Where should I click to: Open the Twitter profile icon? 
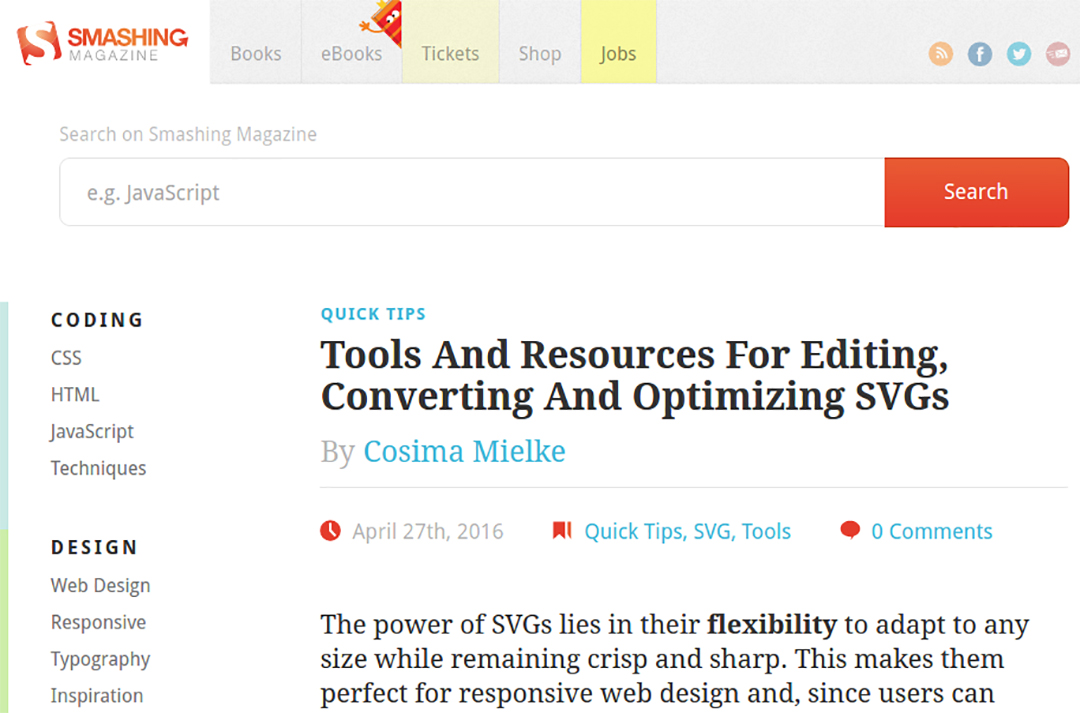[1019, 54]
